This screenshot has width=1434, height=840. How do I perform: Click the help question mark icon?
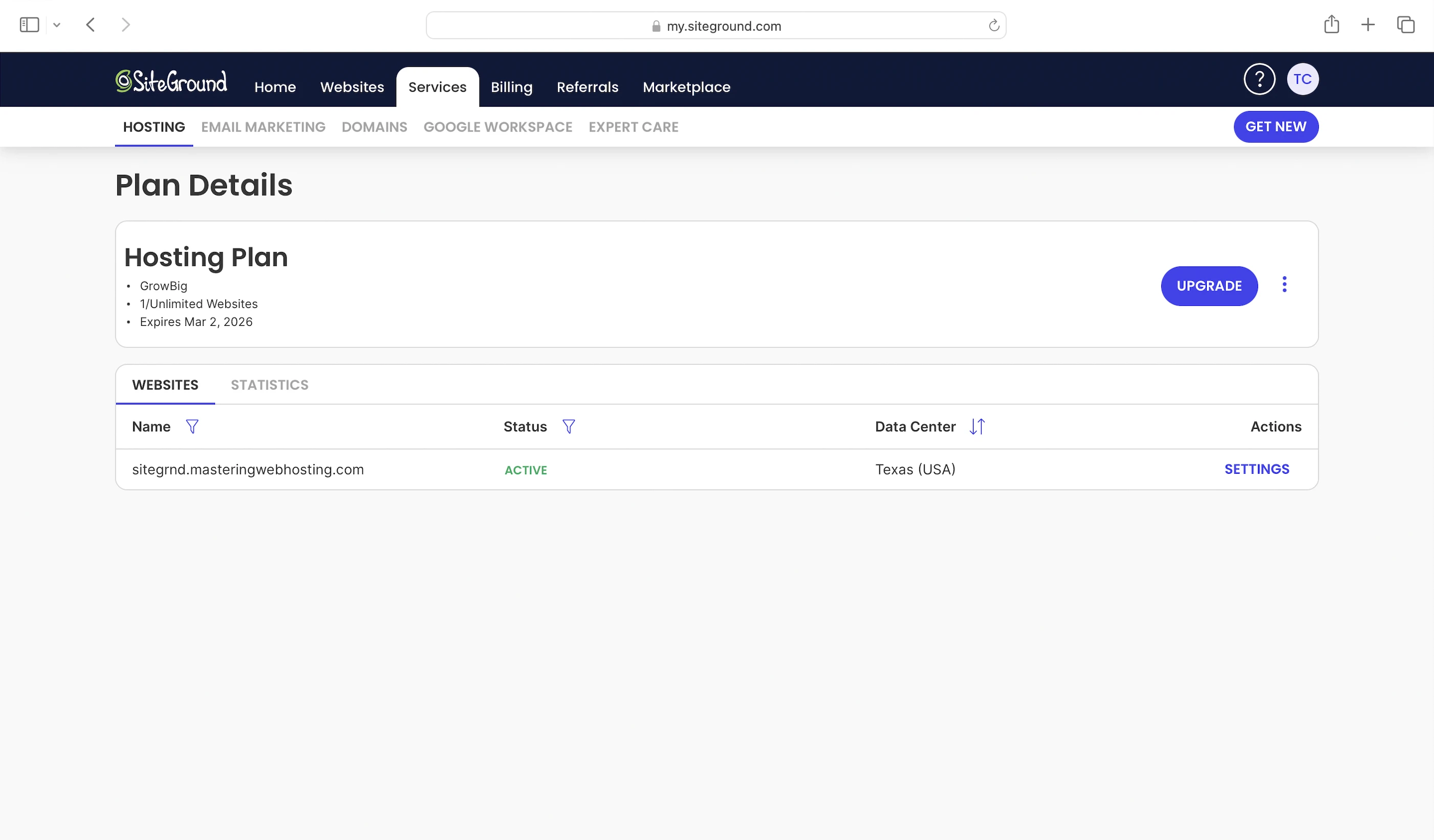(x=1259, y=79)
